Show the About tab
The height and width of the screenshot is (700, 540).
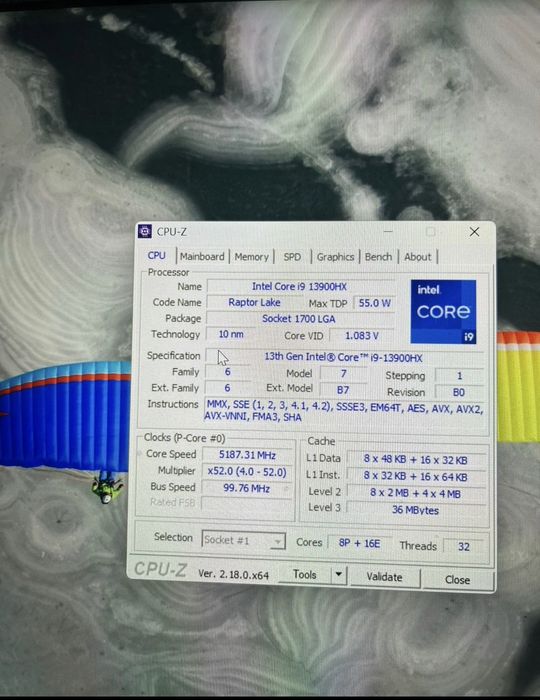(x=418, y=257)
